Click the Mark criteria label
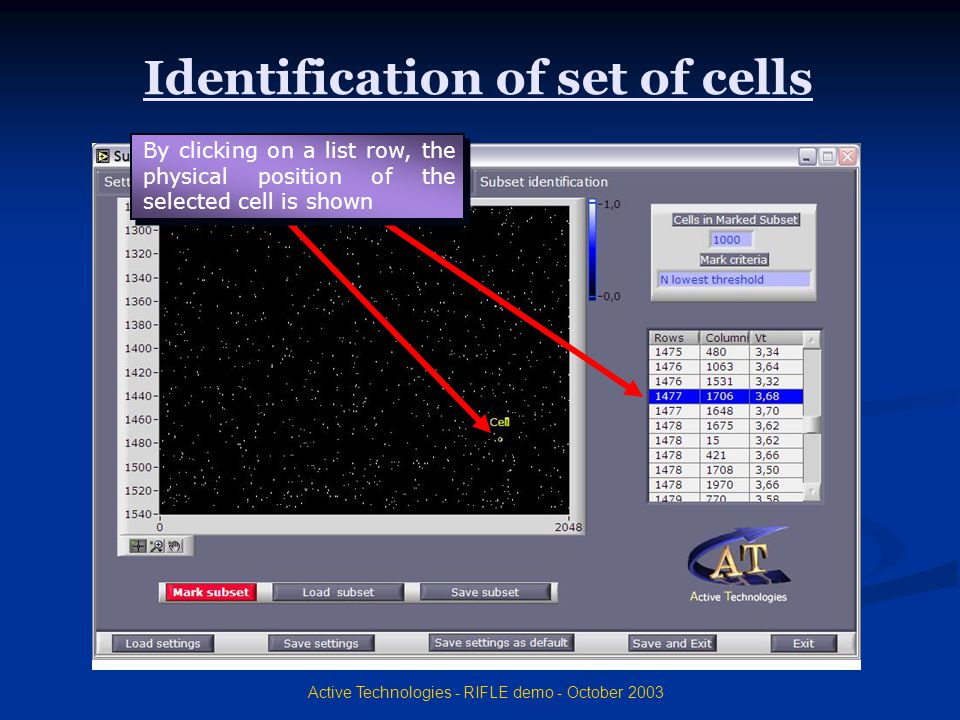This screenshot has width=960, height=720. 733,260
